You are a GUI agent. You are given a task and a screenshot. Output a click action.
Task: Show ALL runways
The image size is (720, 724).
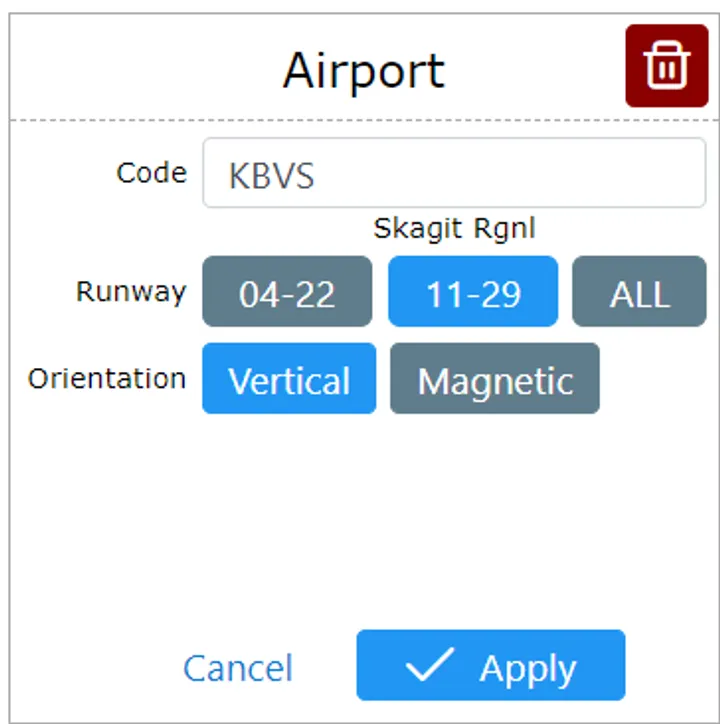click(639, 292)
